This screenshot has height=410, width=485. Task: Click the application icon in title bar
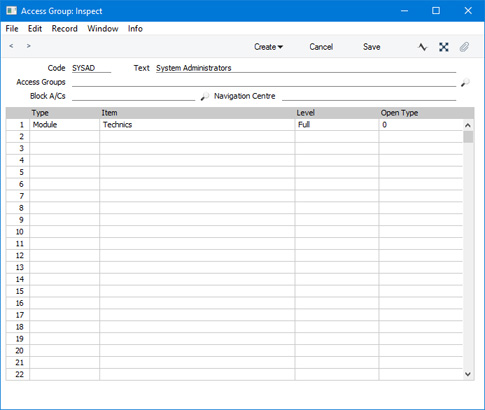(x=11, y=11)
